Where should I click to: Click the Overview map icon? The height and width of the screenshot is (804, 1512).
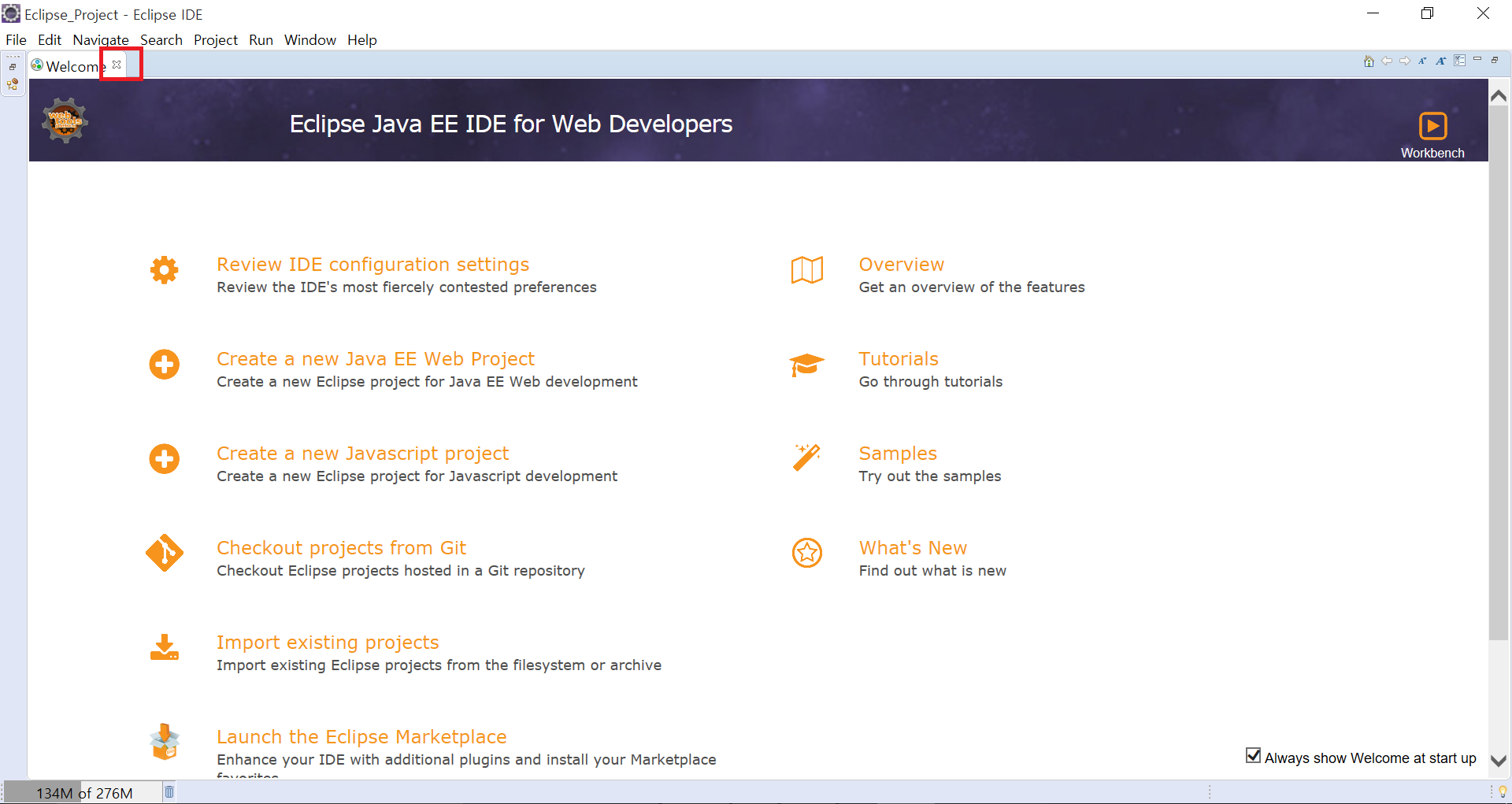806,270
